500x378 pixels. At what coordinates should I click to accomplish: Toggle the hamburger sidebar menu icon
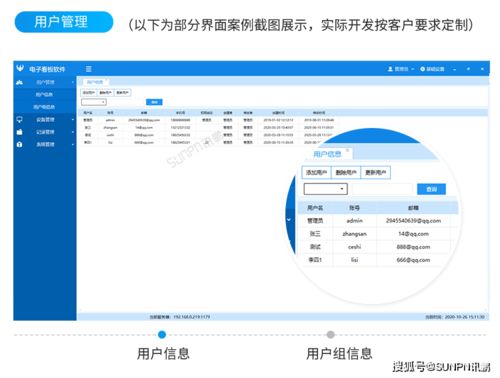[x=89, y=69]
